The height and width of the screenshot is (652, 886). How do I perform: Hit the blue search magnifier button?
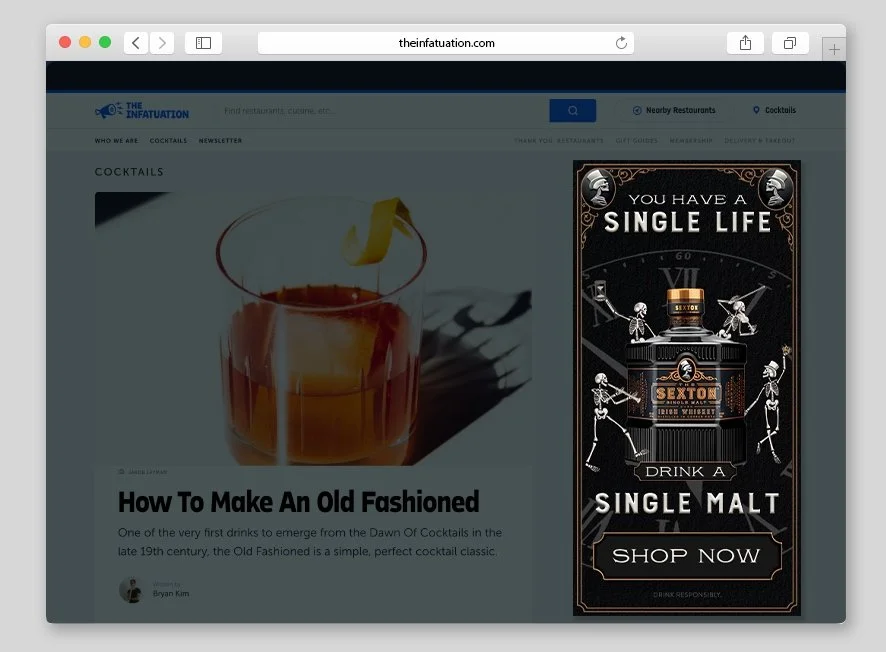coord(572,111)
